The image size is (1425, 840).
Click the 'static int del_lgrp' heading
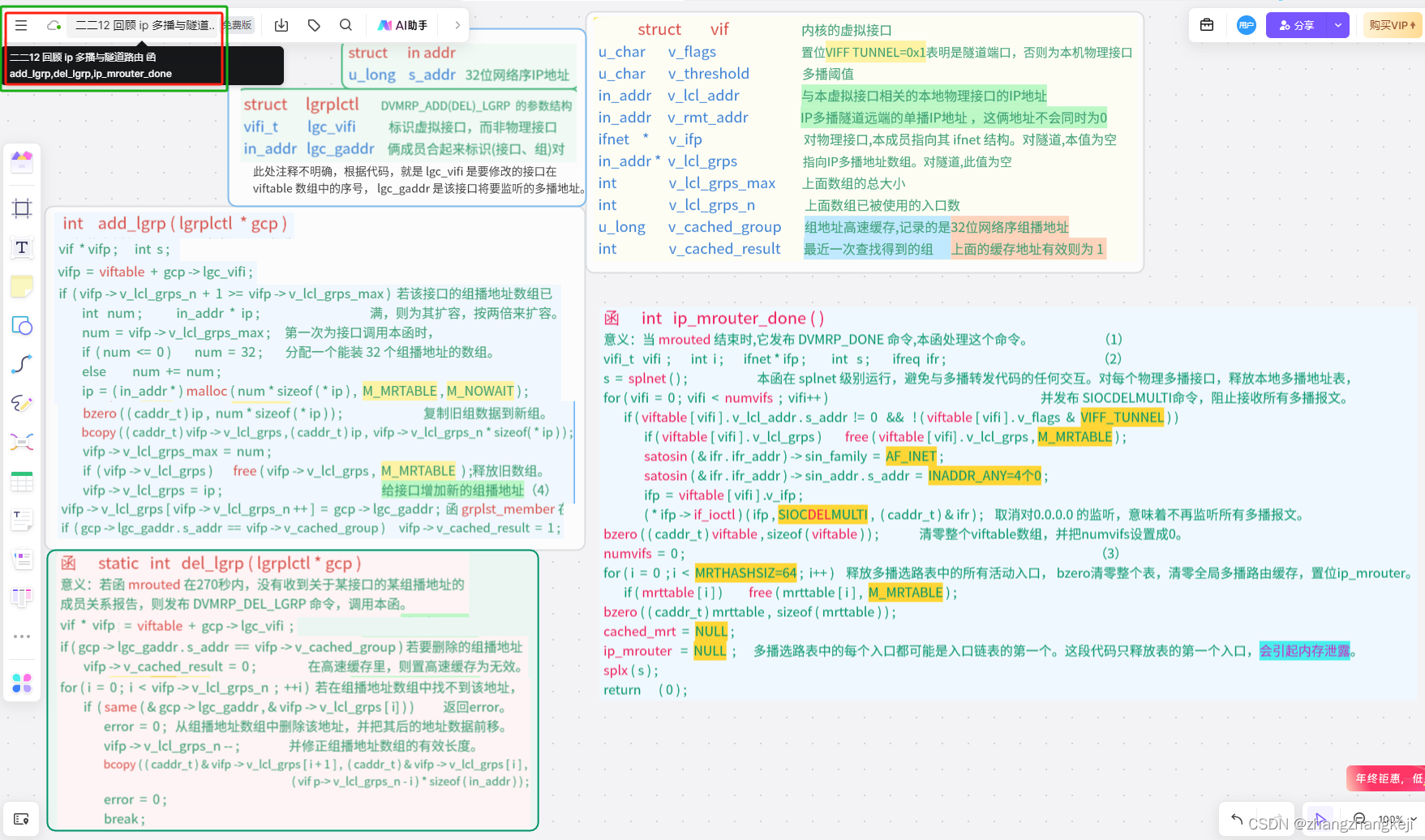(x=230, y=563)
